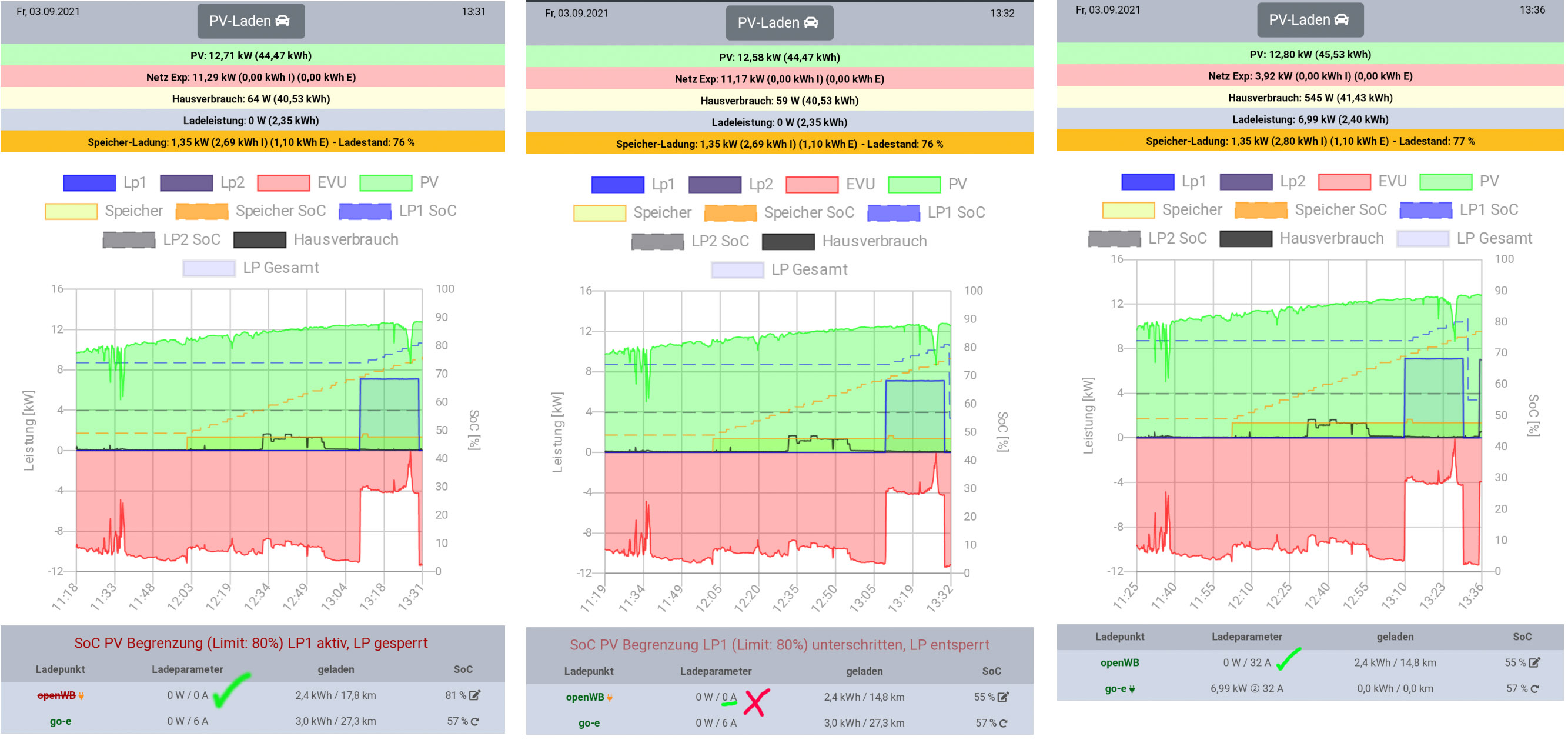Image resolution: width=1568 pixels, height=743 pixels.
Task: Click go-e charge point showing 6,99 kW
Action: pos(1115,689)
